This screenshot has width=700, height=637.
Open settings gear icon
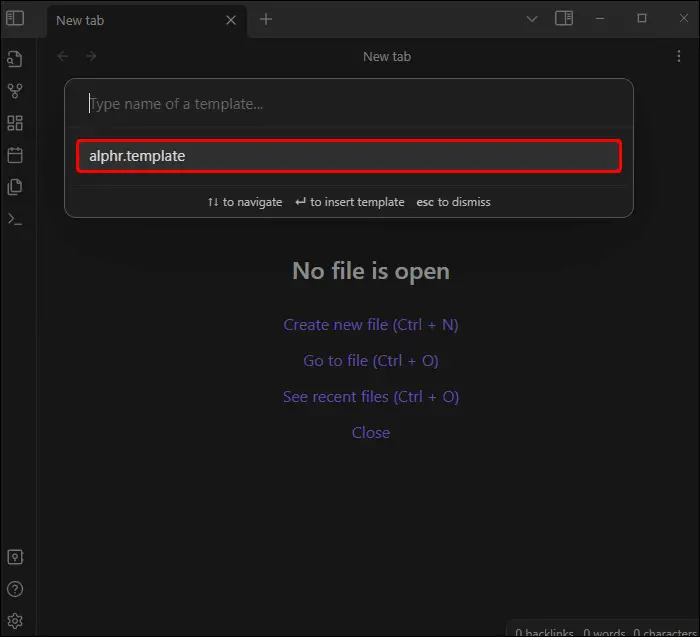click(x=15, y=621)
